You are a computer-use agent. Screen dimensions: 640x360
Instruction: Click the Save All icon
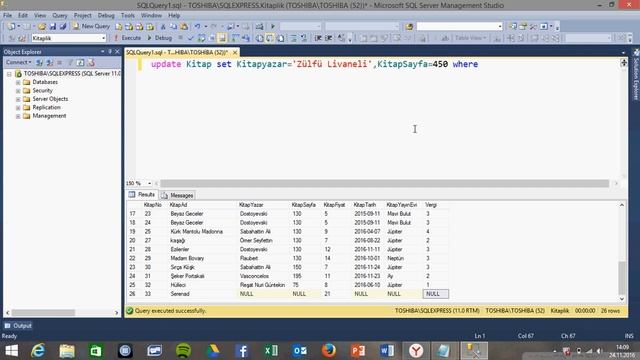coord(63,27)
